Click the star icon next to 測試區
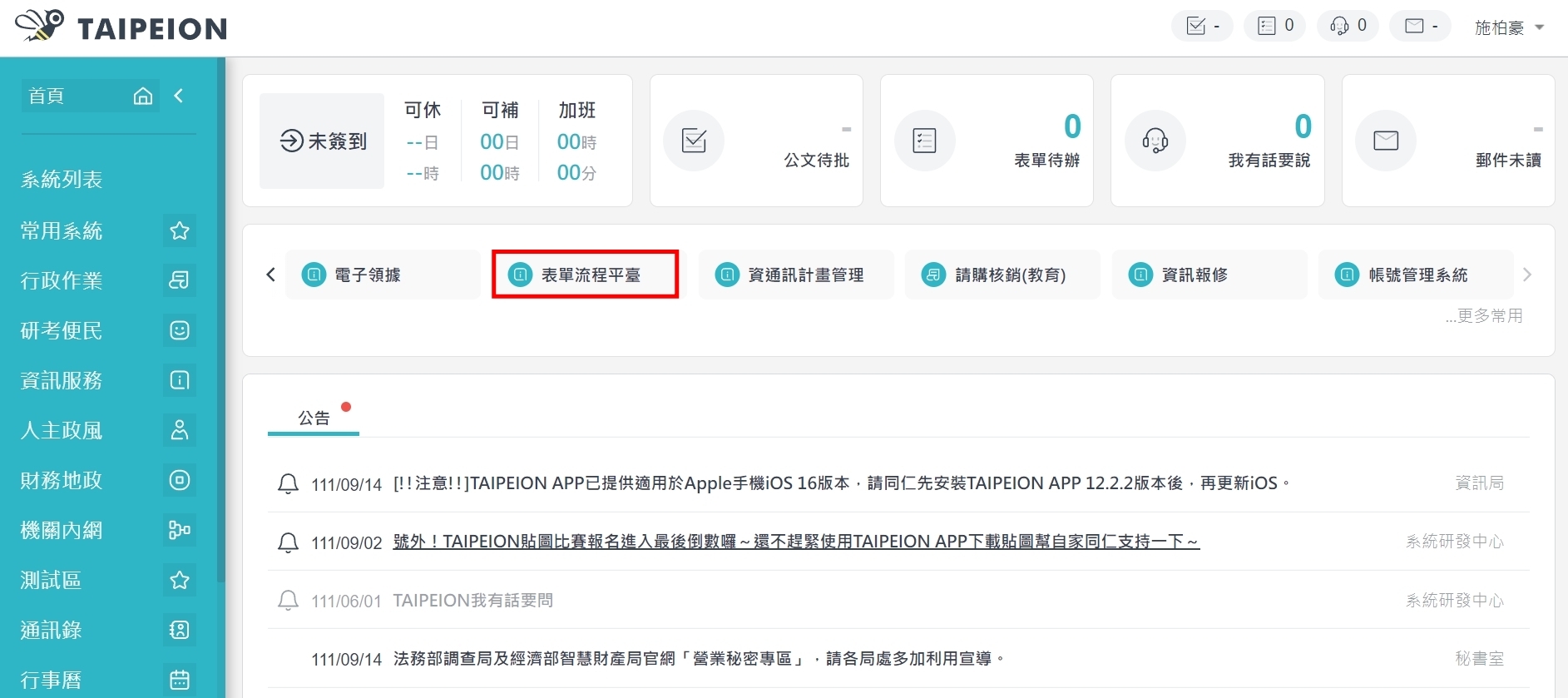1568x698 pixels. tap(180, 580)
